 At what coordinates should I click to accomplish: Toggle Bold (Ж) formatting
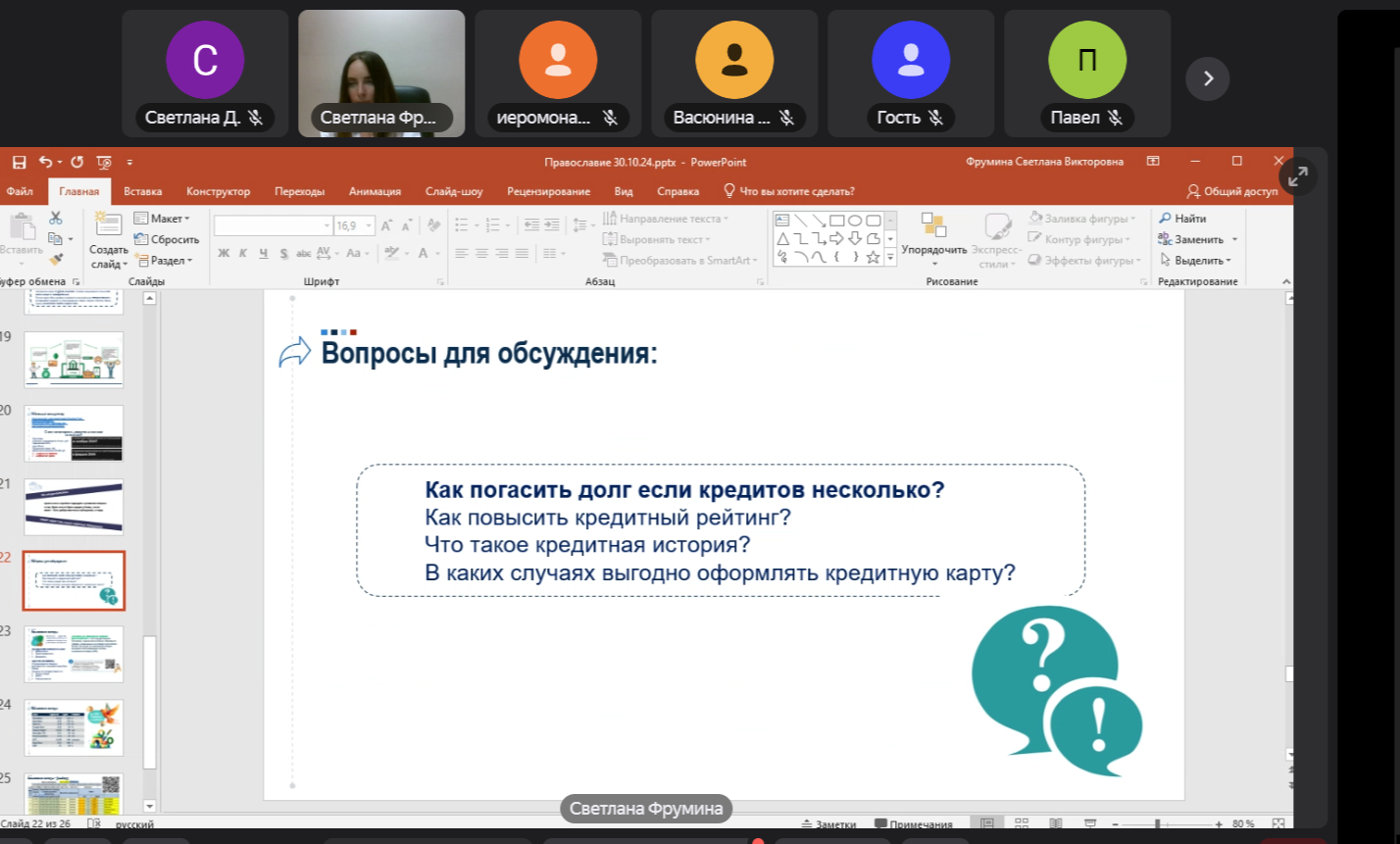(224, 253)
